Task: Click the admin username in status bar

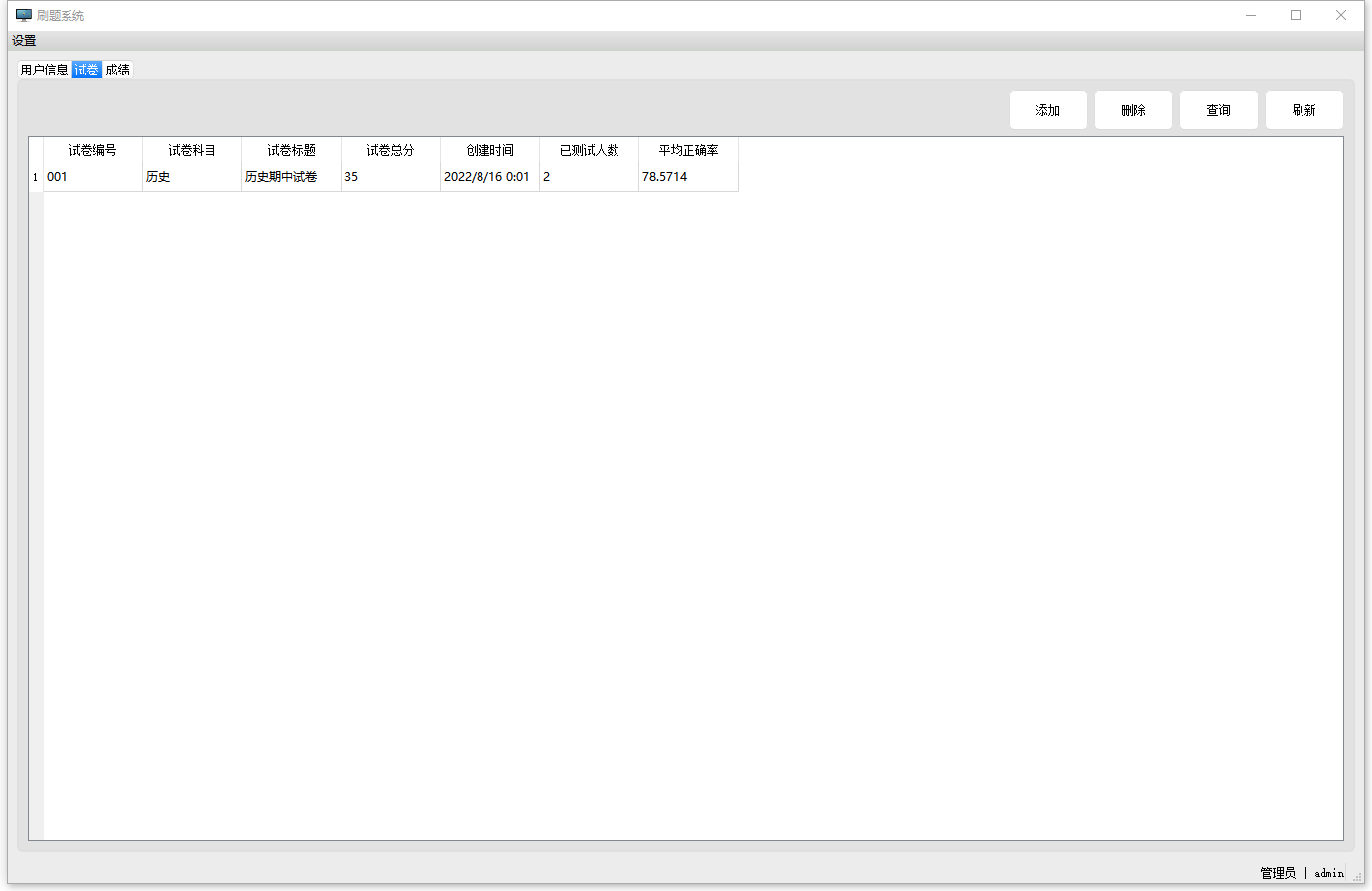Action: (x=1329, y=873)
